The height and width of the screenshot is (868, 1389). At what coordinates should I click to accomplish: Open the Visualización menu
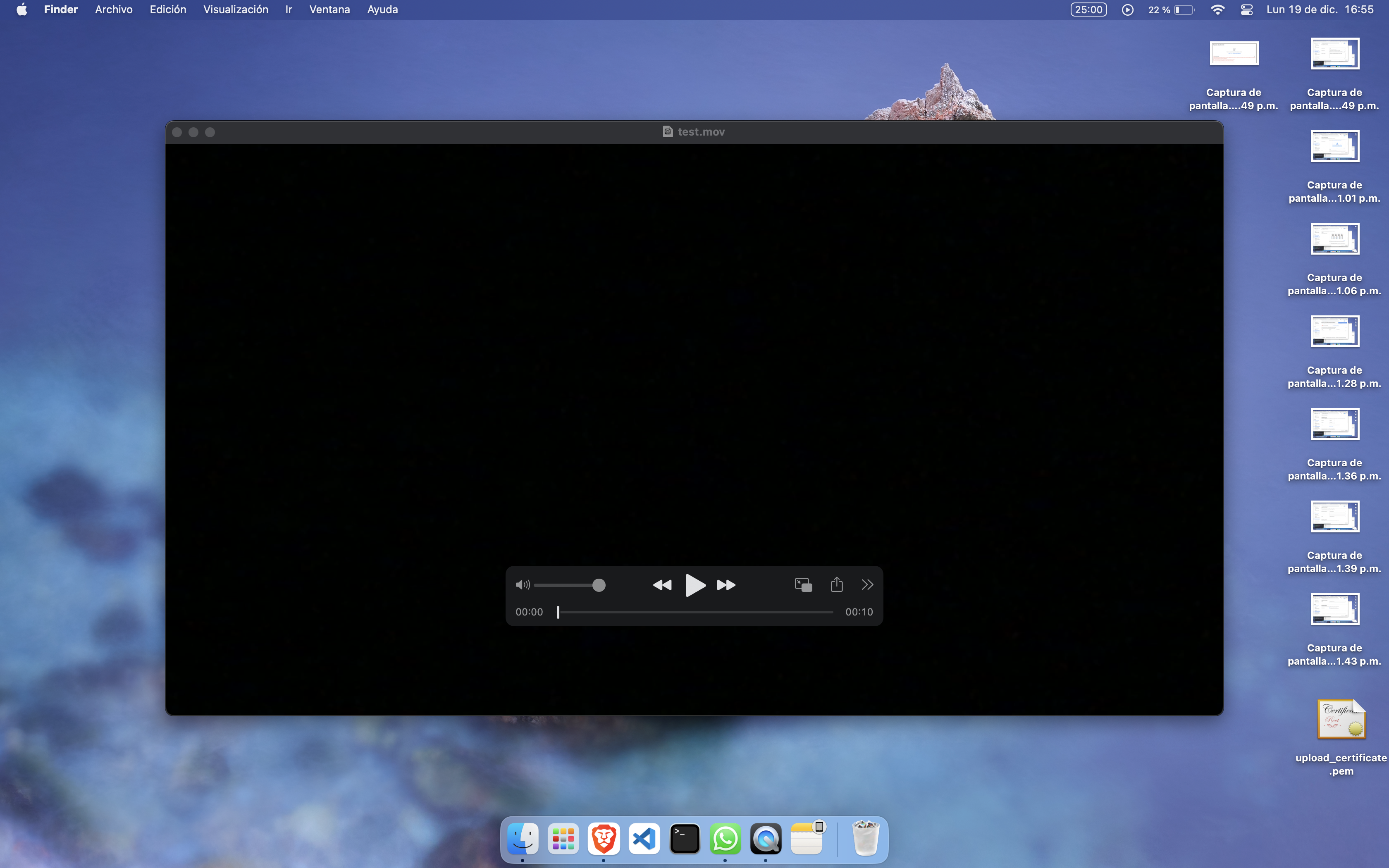tap(235, 10)
